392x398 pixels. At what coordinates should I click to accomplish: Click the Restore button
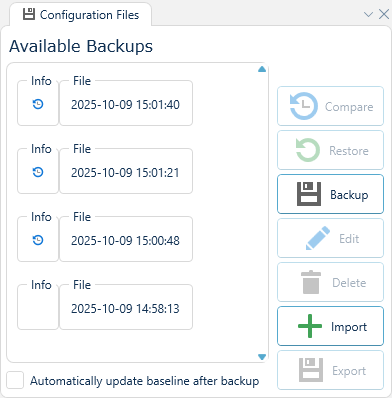(x=330, y=150)
